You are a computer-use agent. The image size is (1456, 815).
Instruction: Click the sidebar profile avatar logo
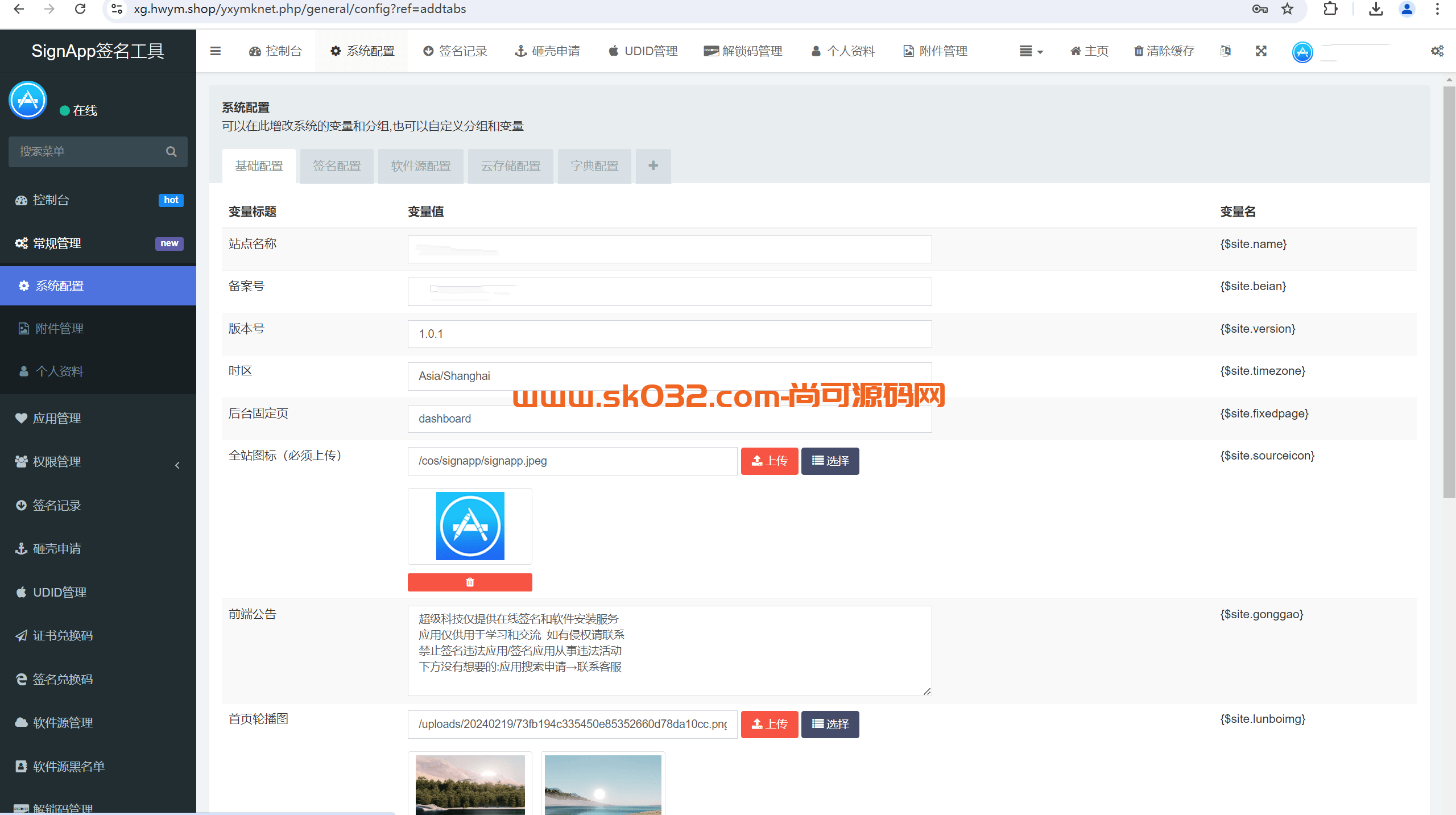coord(28,100)
